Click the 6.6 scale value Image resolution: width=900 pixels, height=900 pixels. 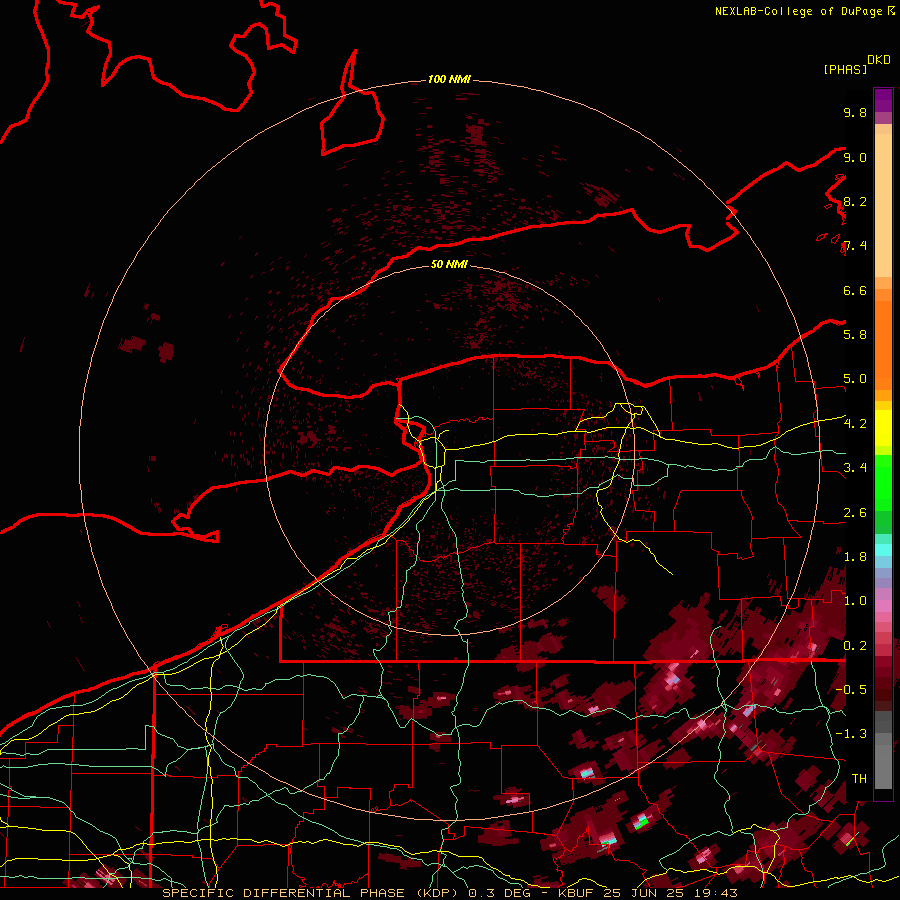(x=855, y=290)
